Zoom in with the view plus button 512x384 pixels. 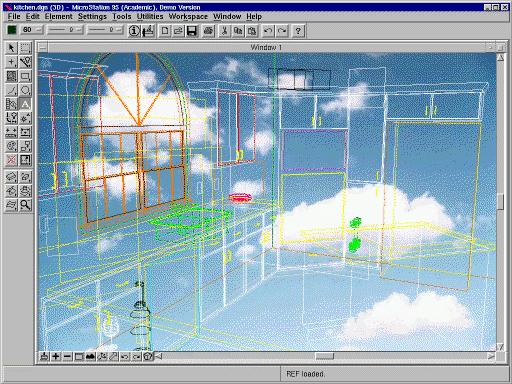pyautogui.click(x=56, y=357)
